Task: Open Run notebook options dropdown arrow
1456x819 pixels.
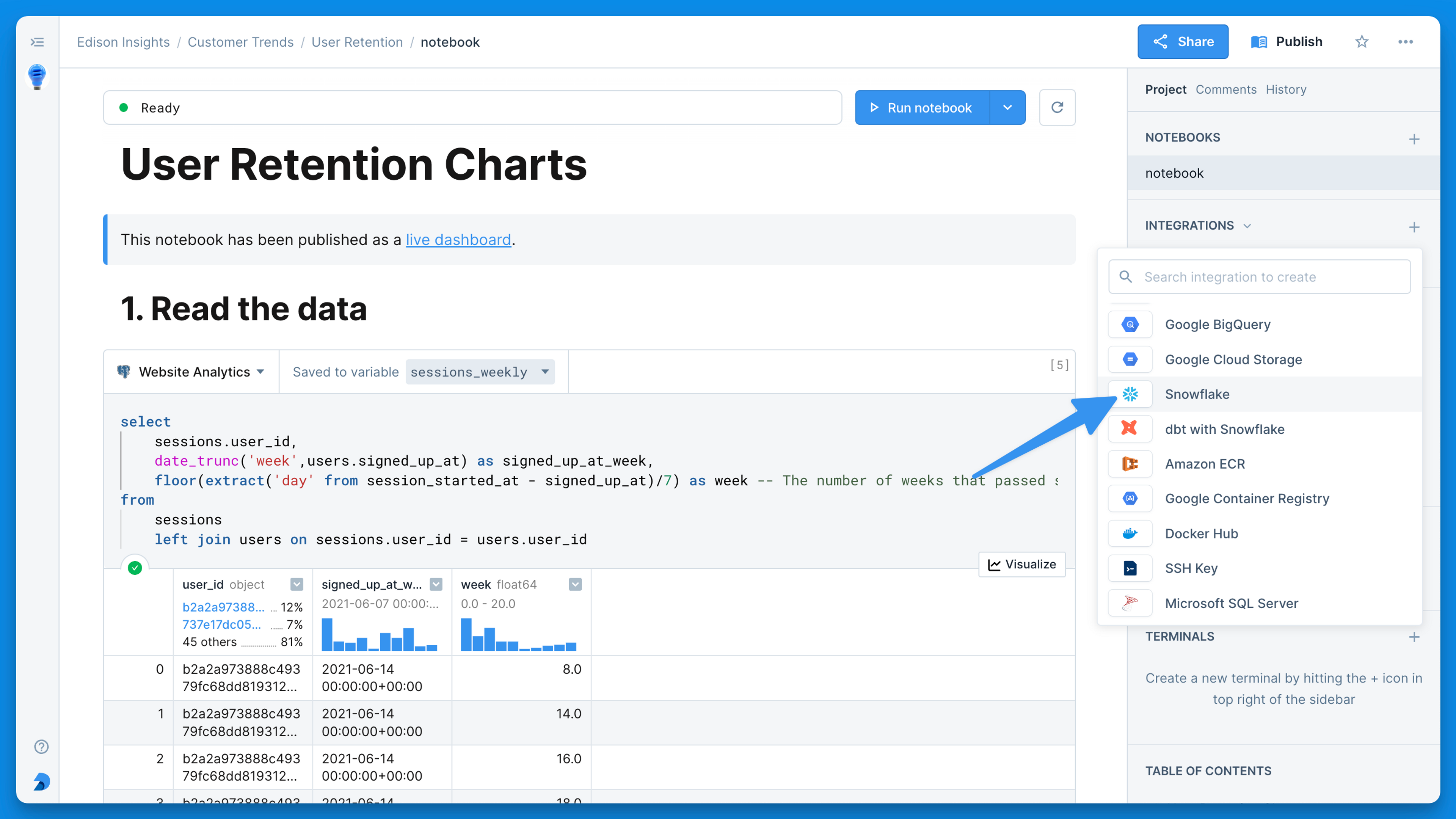Action: tap(1007, 107)
